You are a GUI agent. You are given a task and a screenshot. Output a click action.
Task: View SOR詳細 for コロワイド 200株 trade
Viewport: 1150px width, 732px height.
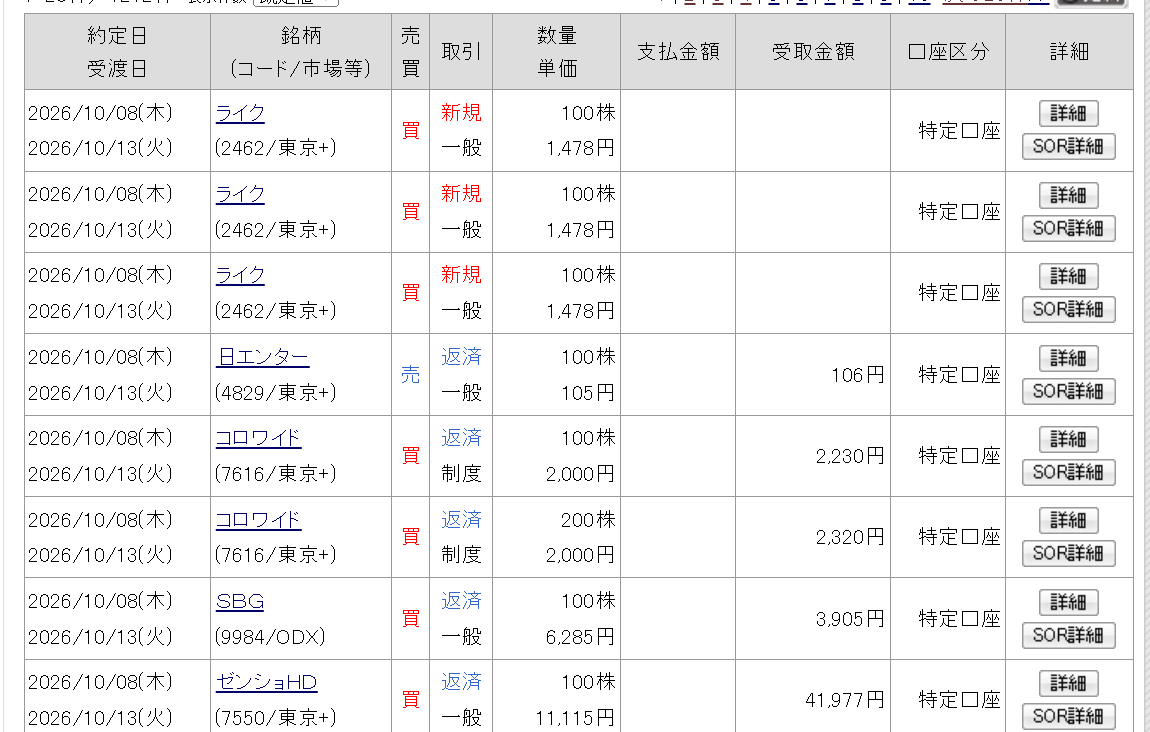pyautogui.click(x=1069, y=554)
